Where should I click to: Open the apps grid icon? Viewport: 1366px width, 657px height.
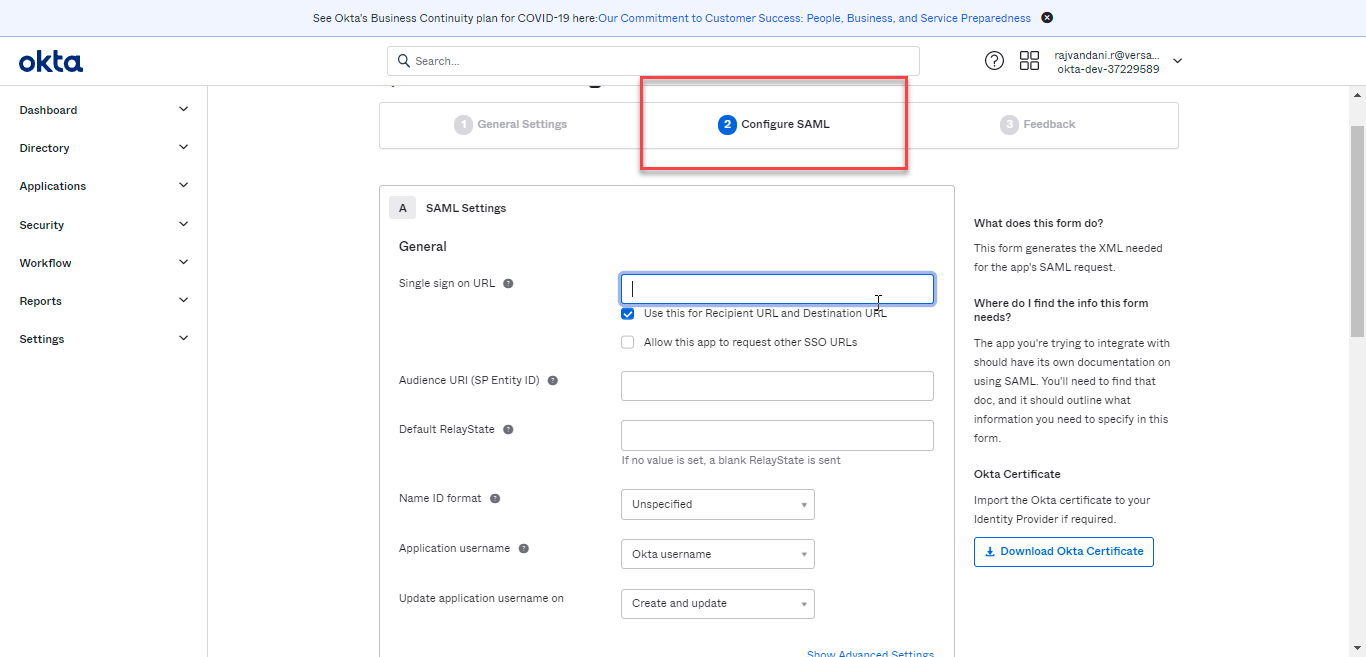click(1029, 61)
